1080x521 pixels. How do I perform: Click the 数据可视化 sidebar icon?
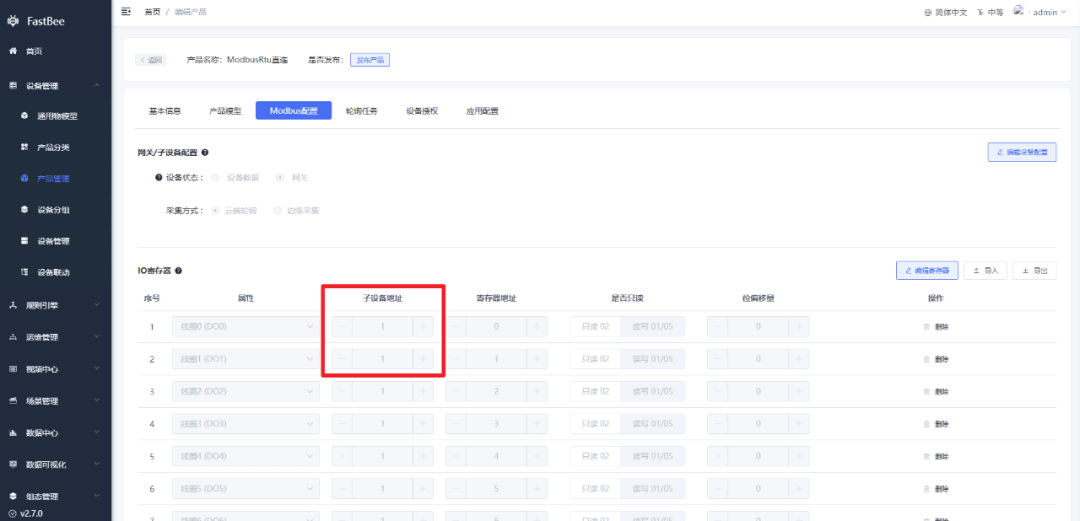(12, 464)
